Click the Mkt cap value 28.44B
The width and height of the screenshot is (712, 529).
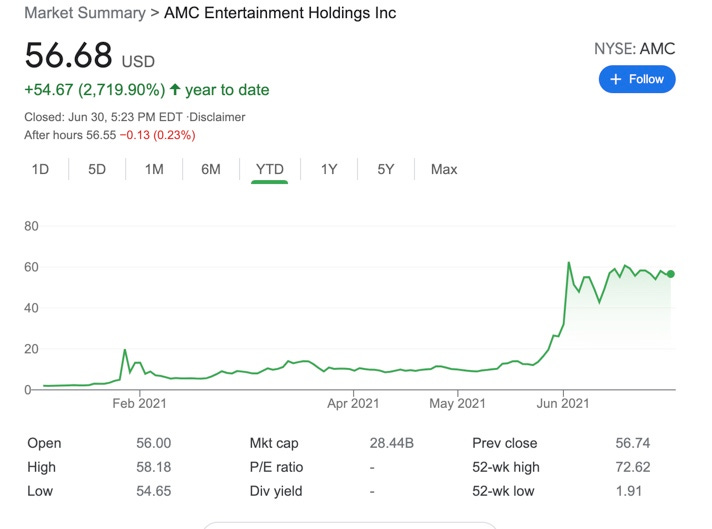(391, 443)
